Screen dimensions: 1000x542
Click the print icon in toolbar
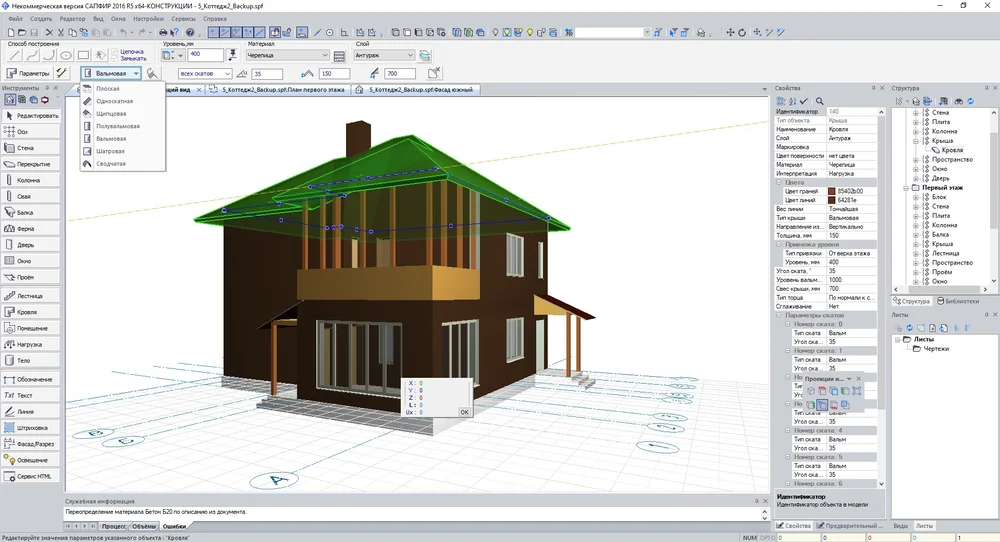(163, 33)
